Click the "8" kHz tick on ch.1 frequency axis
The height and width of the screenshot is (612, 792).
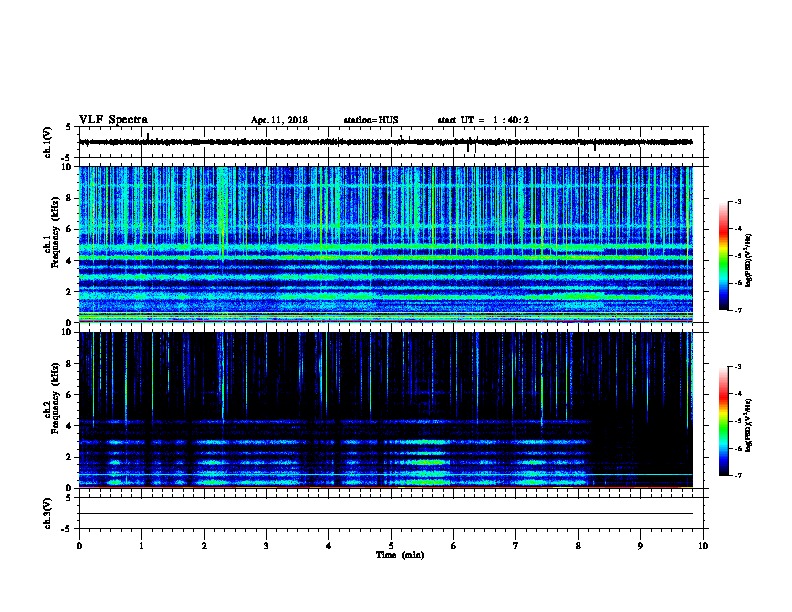tap(70, 198)
